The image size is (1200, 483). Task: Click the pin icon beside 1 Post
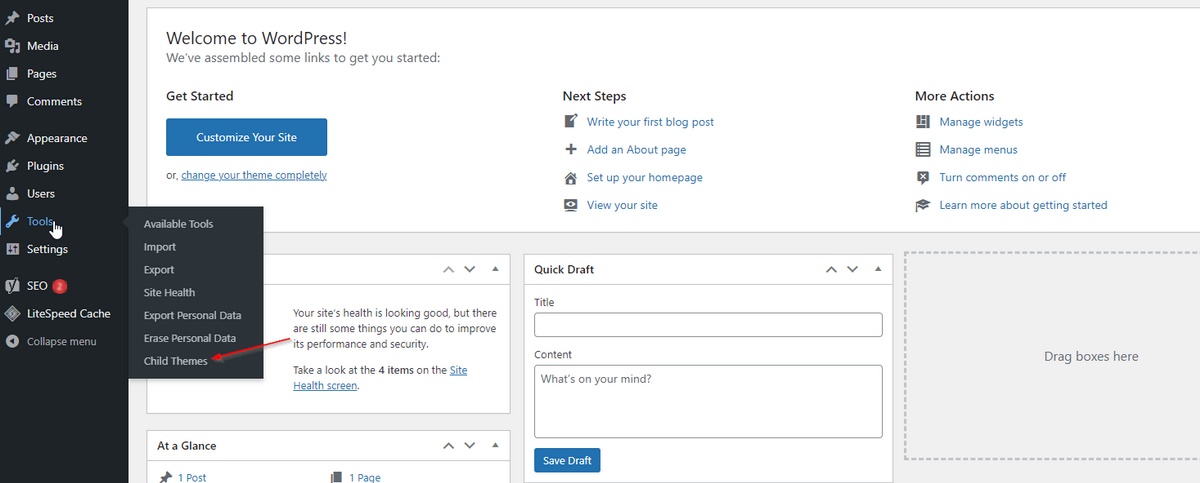(166, 478)
